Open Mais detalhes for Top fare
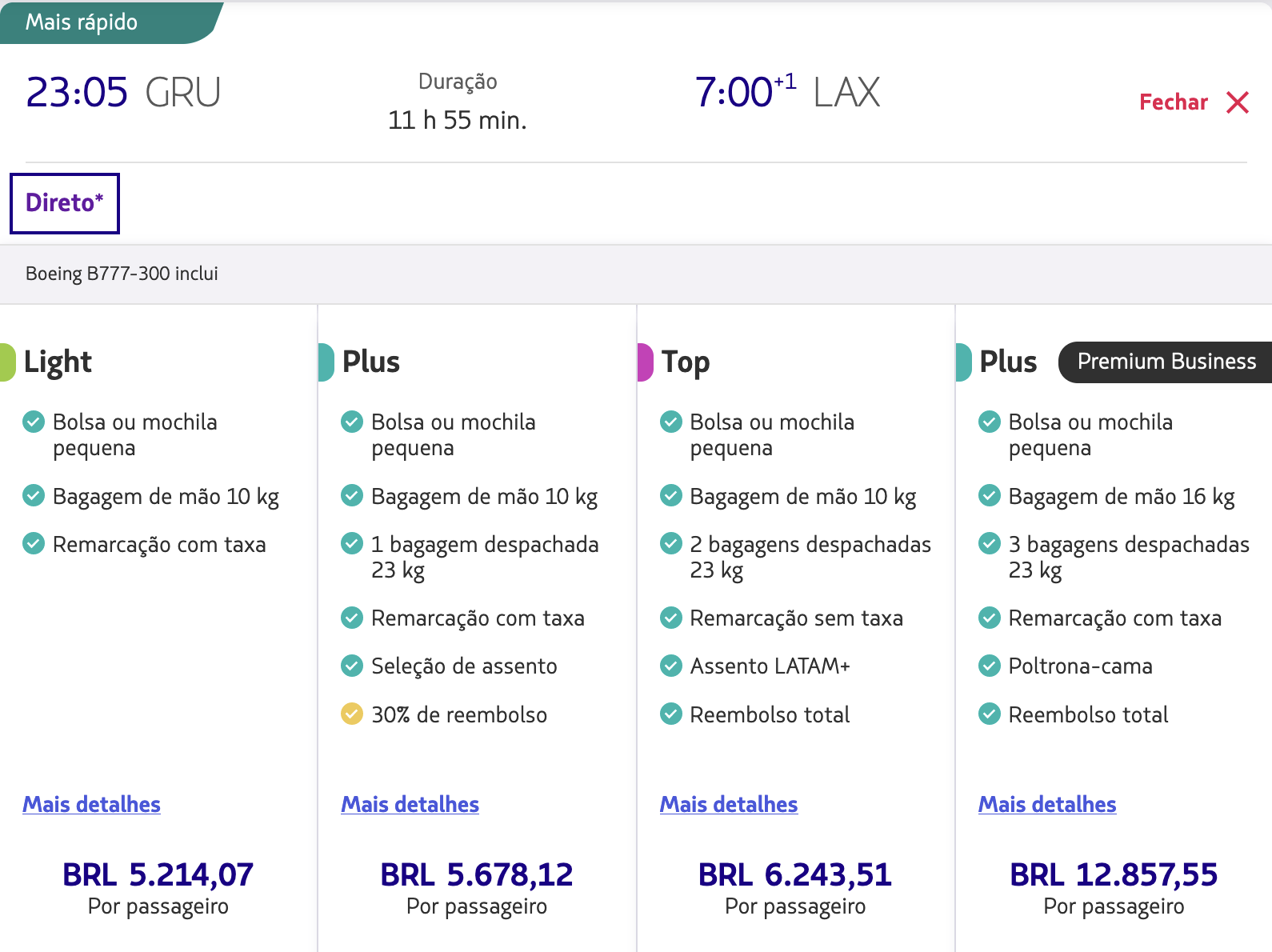The height and width of the screenshot is (952, 1272). [729, 804]
